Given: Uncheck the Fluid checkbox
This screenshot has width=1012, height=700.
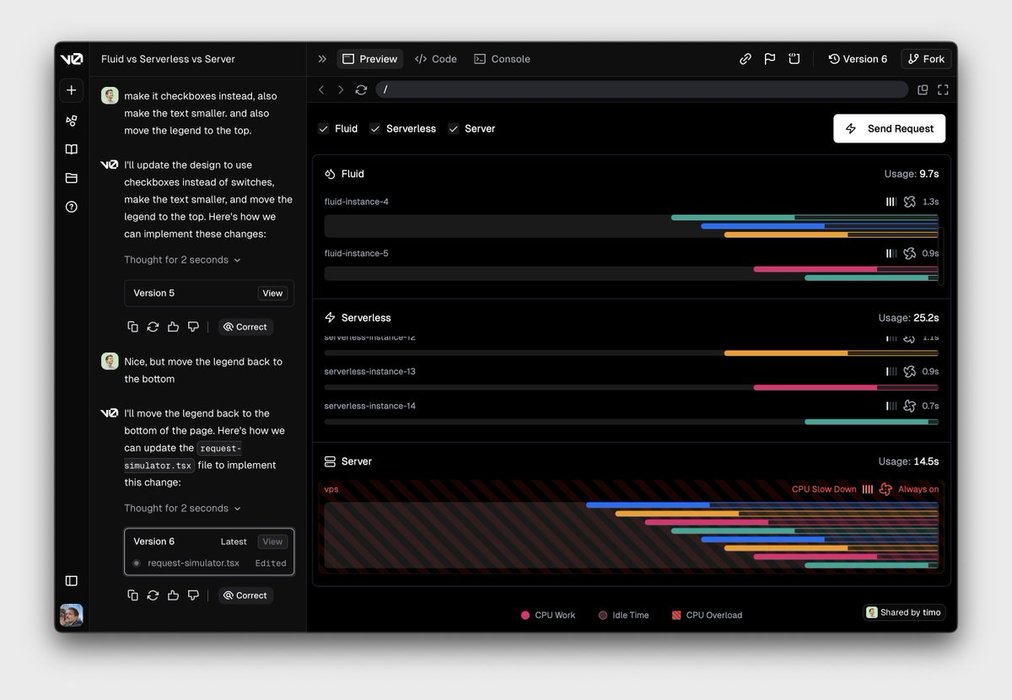Looking at the screenshot, I should [x=323, y=129].
